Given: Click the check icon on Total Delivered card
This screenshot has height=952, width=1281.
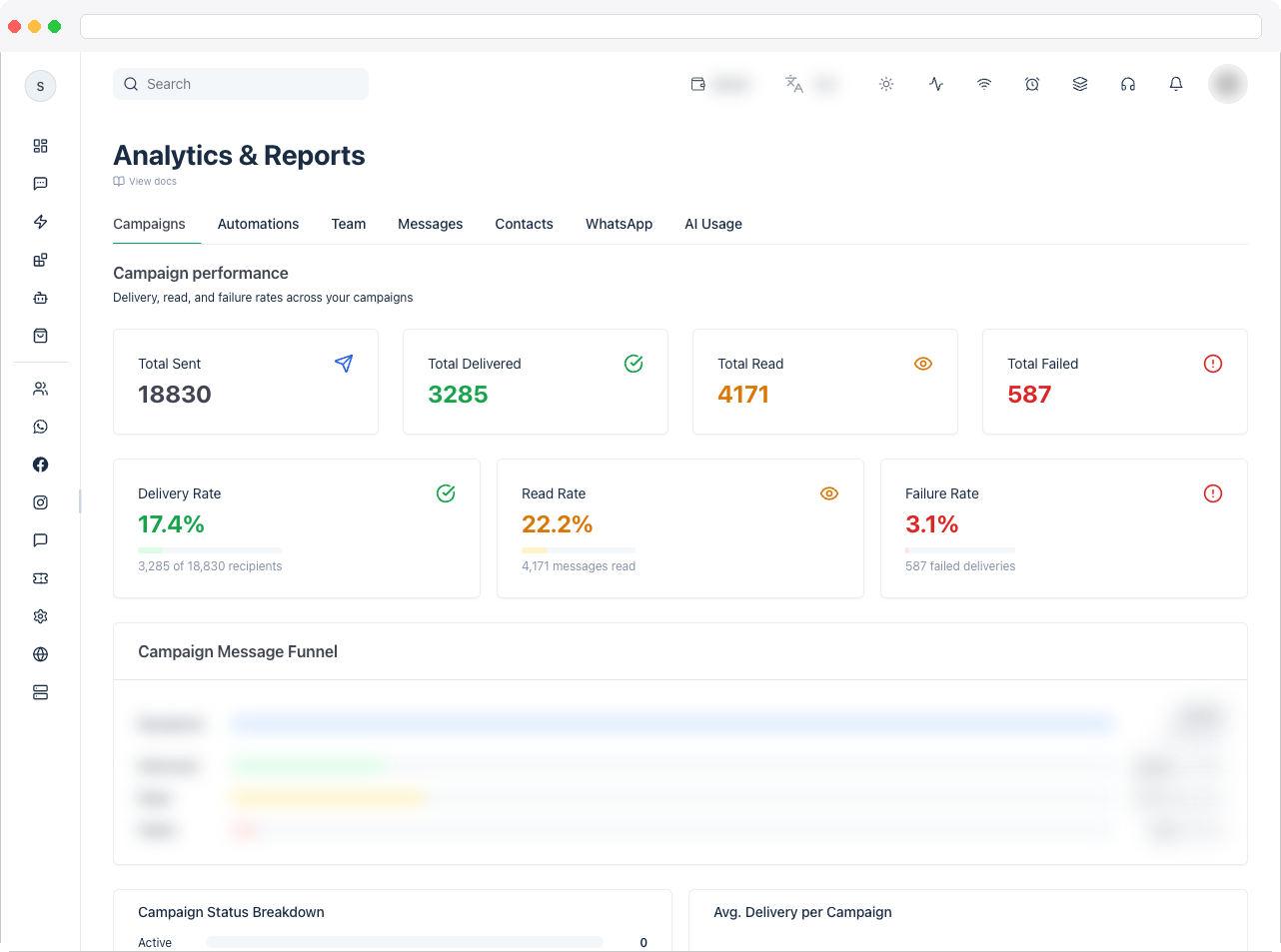Looking at the screenshot, I should coord(634,364).
